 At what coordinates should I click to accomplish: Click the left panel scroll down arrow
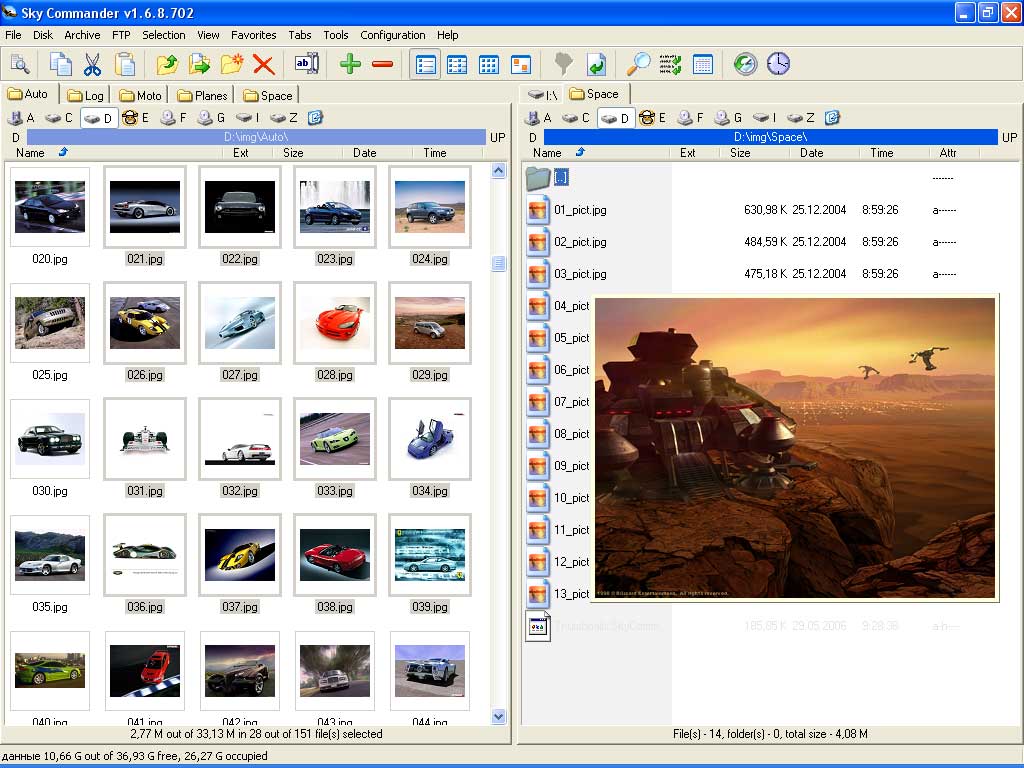click(499, 716)
